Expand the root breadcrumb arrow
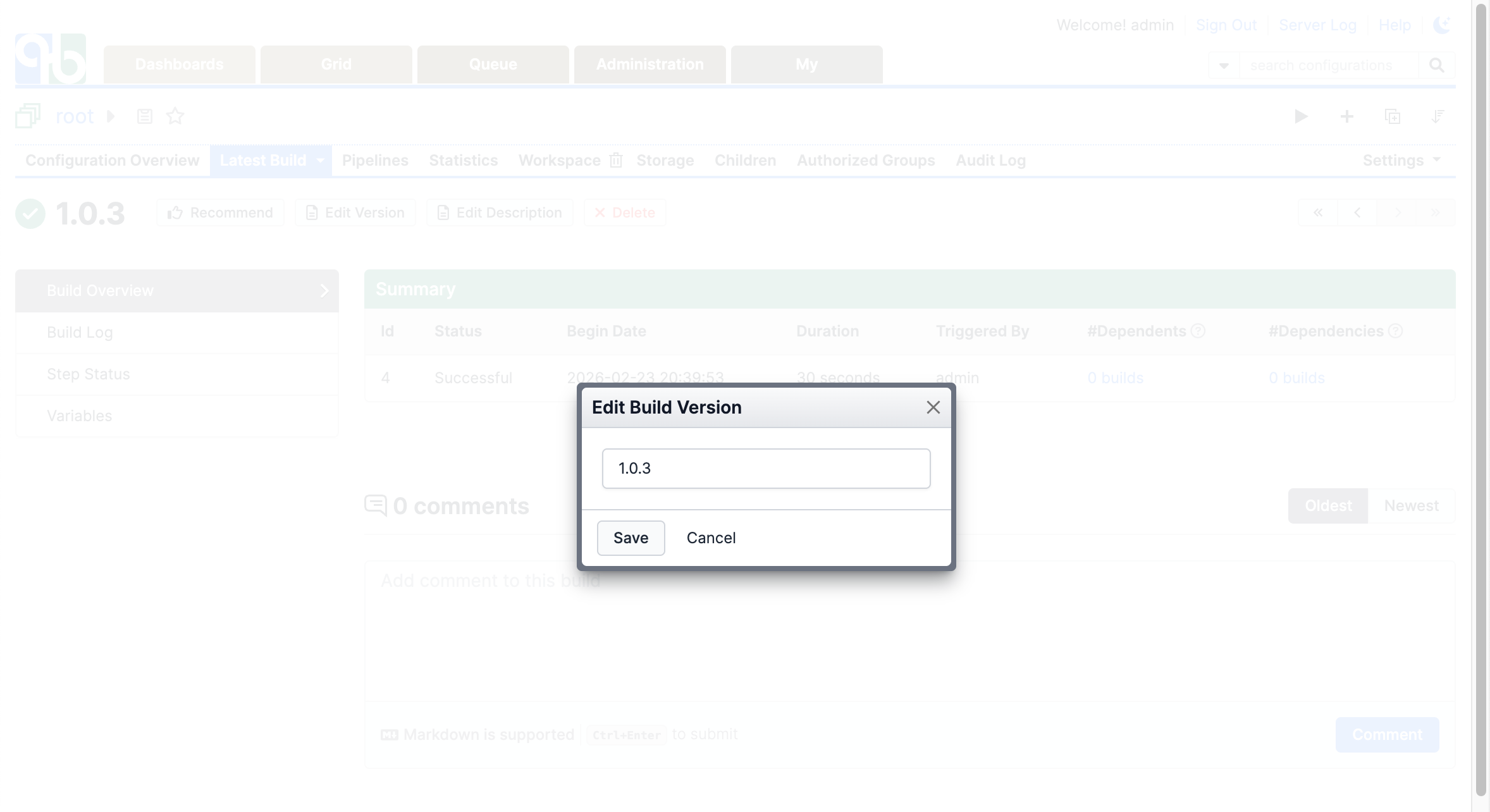1490x812 pixels. click(x=111, y=116)
